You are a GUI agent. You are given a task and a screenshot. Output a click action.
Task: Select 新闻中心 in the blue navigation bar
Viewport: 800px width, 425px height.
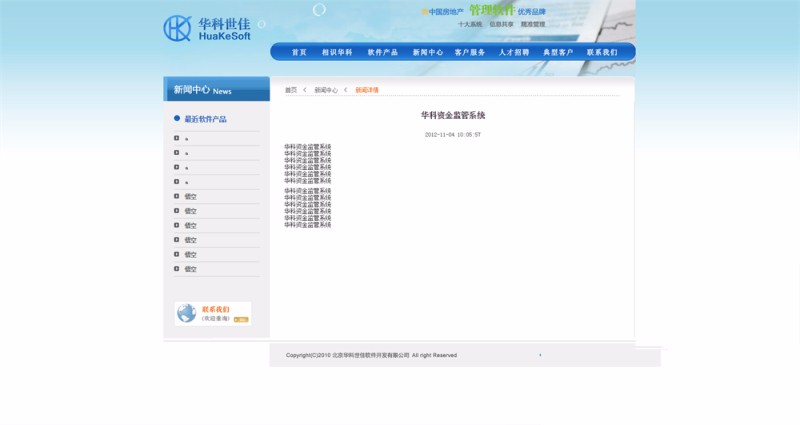pyautogui.click(x=428, y=52)
